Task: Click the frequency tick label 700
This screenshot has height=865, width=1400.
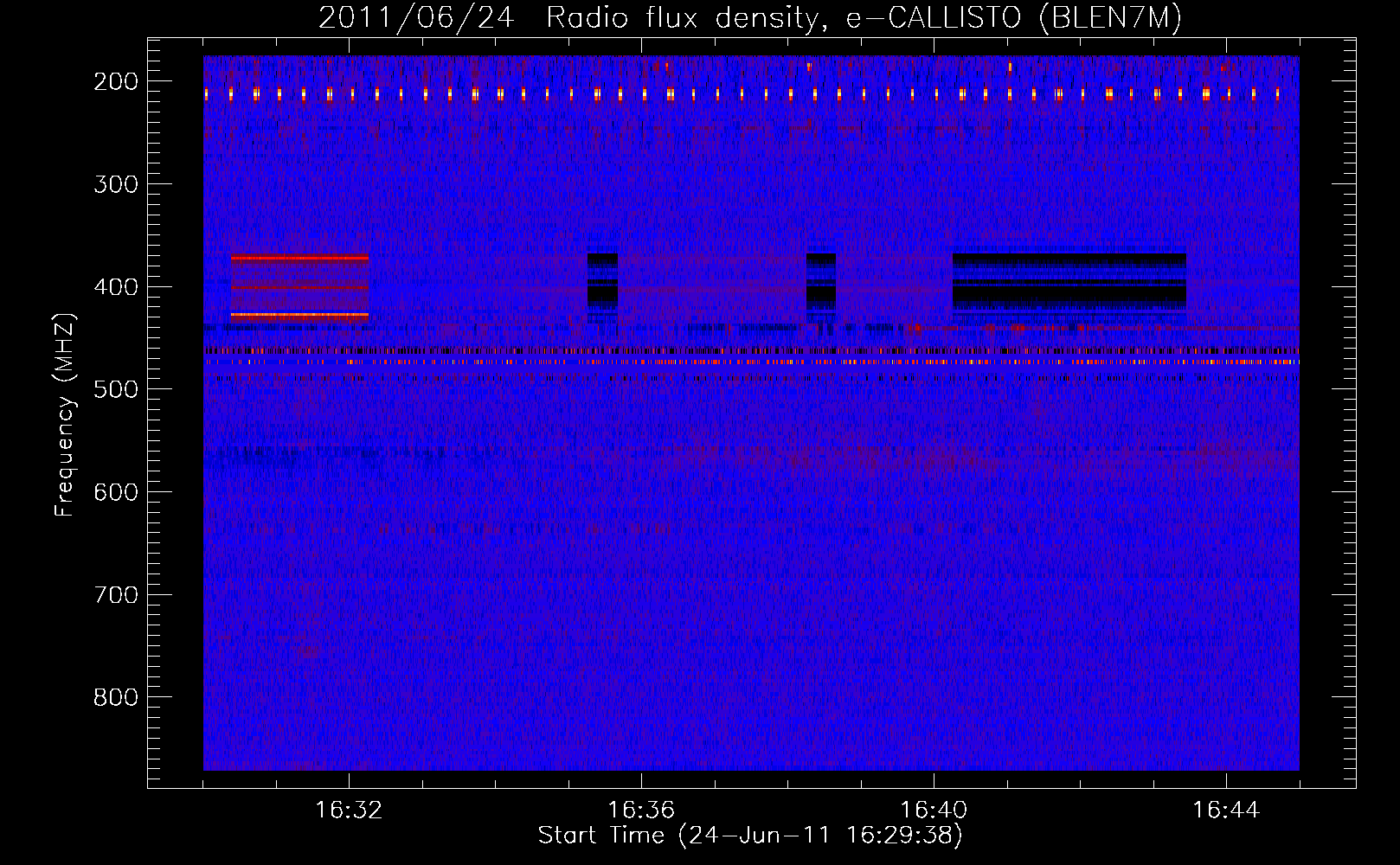Action: click(115, 595)
